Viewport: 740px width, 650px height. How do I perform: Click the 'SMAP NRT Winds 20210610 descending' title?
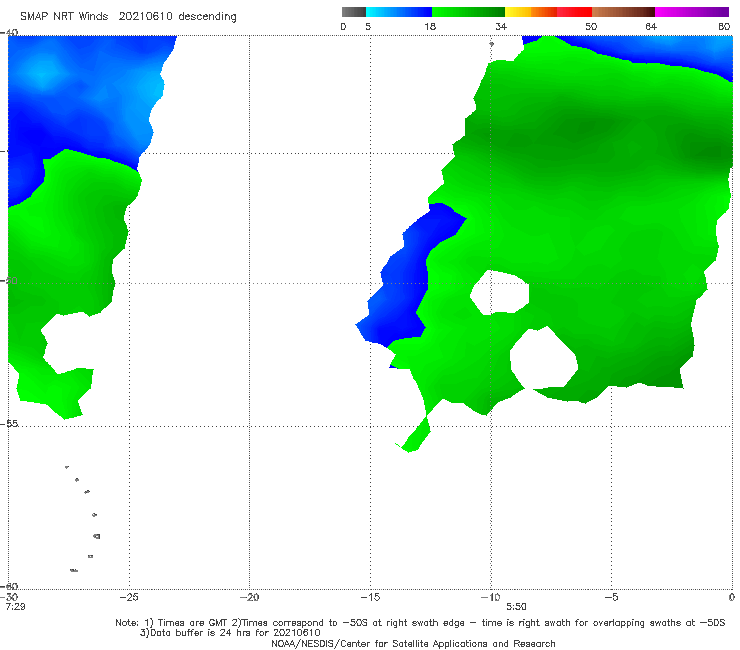point(128,17)
